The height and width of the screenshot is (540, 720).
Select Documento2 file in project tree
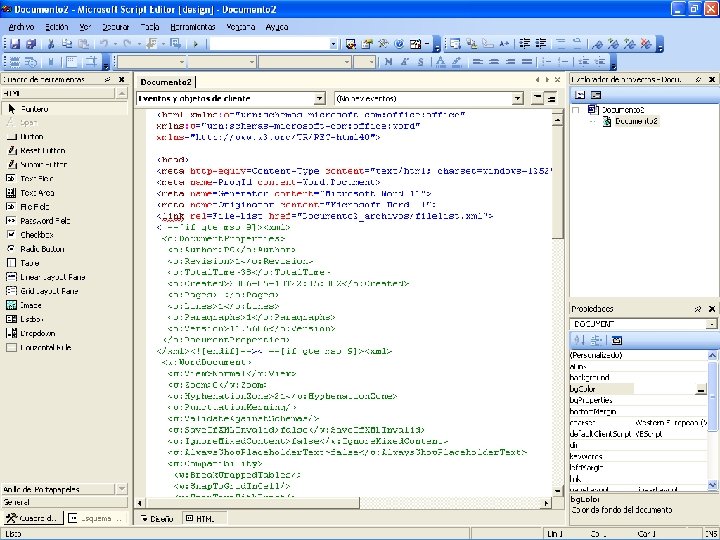635,121
